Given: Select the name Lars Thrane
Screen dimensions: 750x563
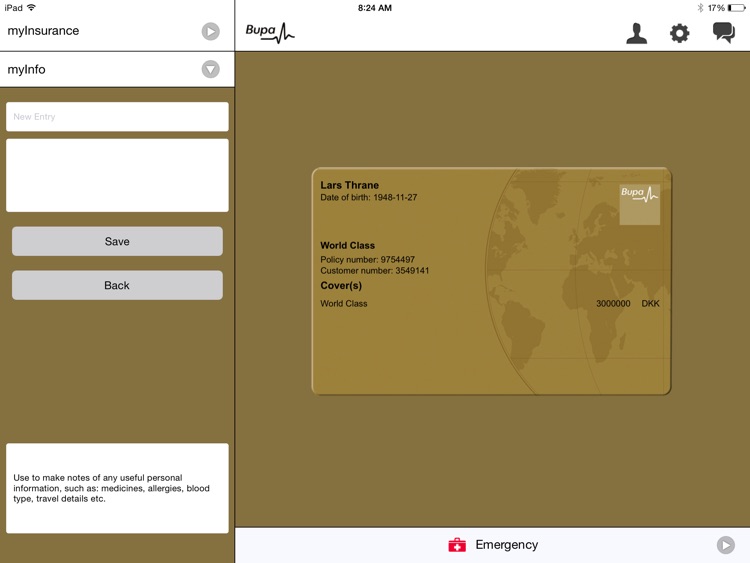Looking at the screenshot, I should point(350,185).
